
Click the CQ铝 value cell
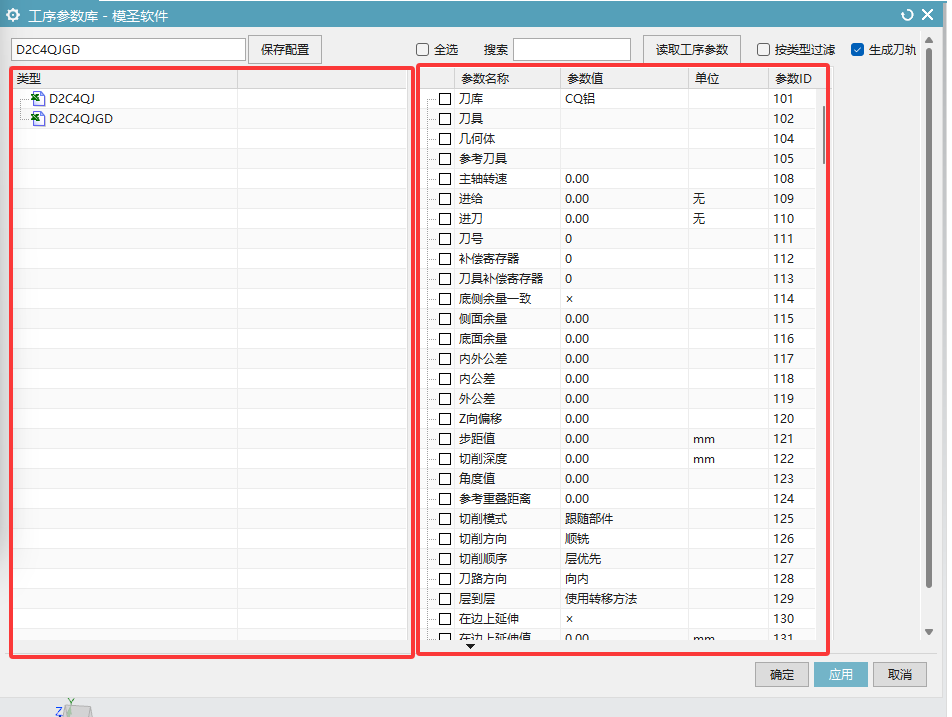(x=624, y=98)
